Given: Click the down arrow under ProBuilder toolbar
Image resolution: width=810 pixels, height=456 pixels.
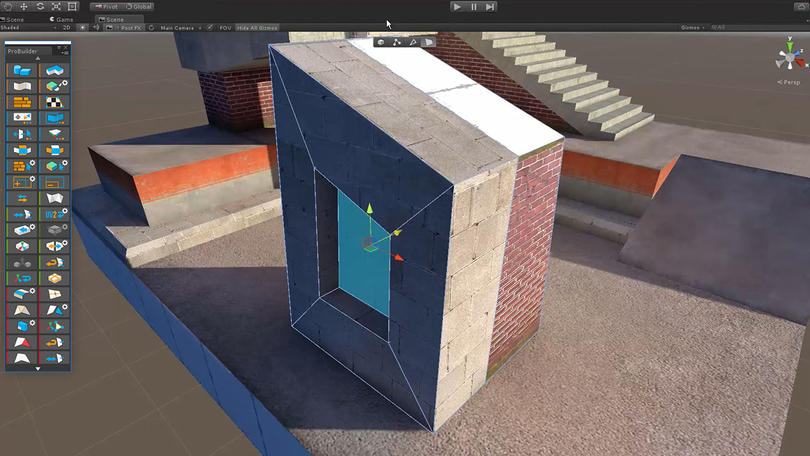Looking at the screenshot, I should pyautogui.click(x=38, y=368).
